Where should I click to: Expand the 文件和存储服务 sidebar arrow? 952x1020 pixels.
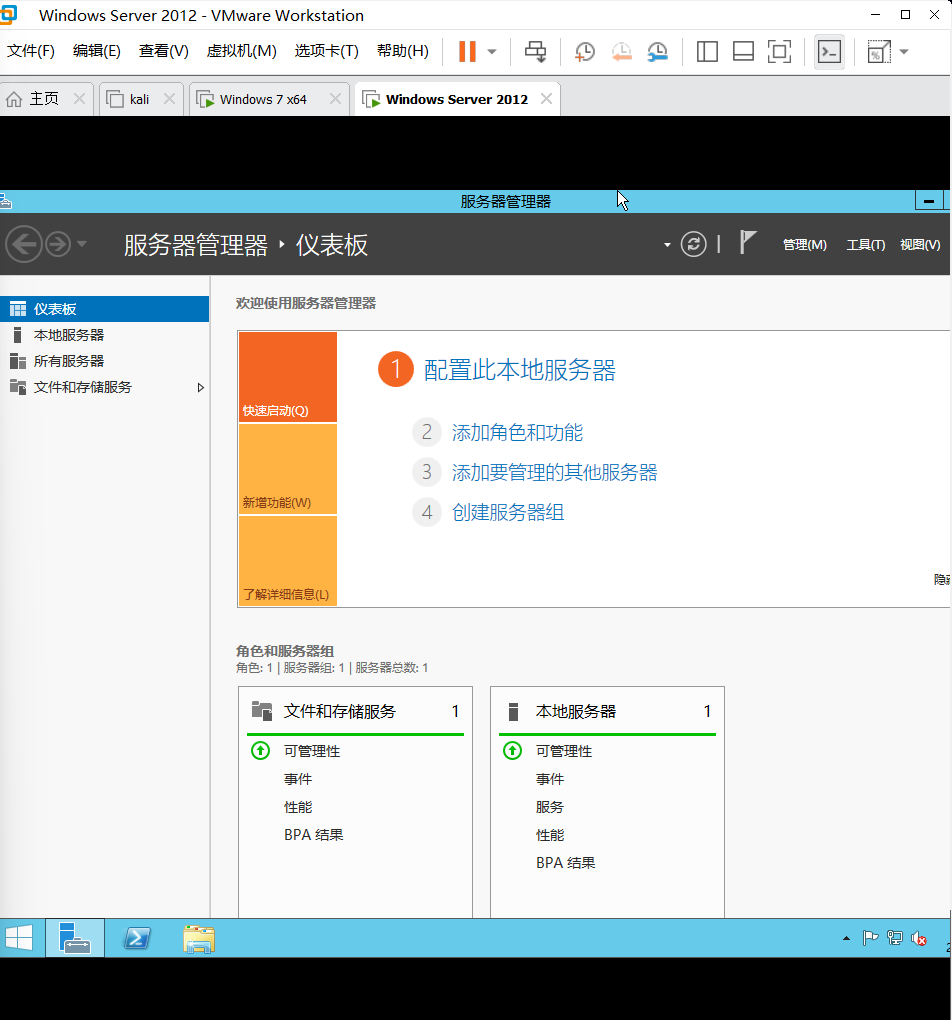pyautogui.click(x=200, y=388)
